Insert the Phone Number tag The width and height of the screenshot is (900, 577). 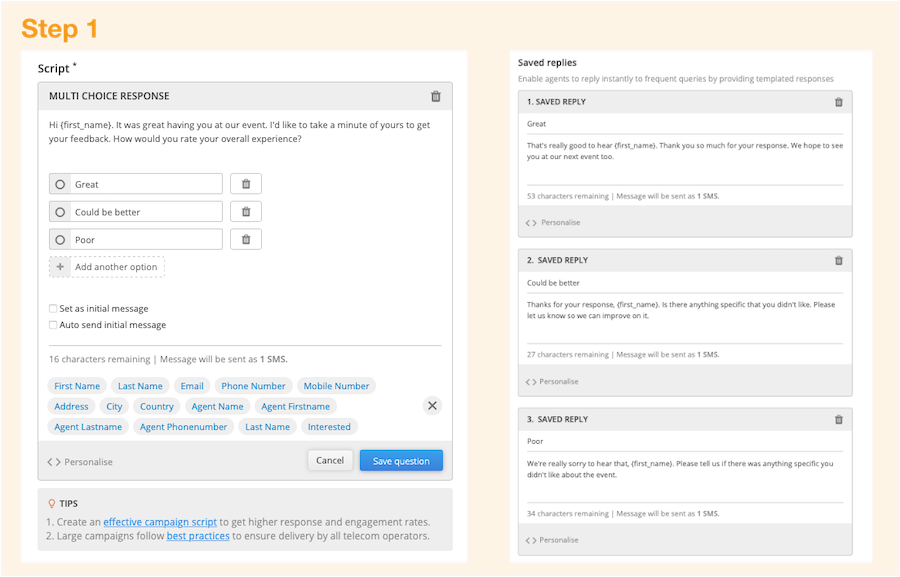click(253, 386)
